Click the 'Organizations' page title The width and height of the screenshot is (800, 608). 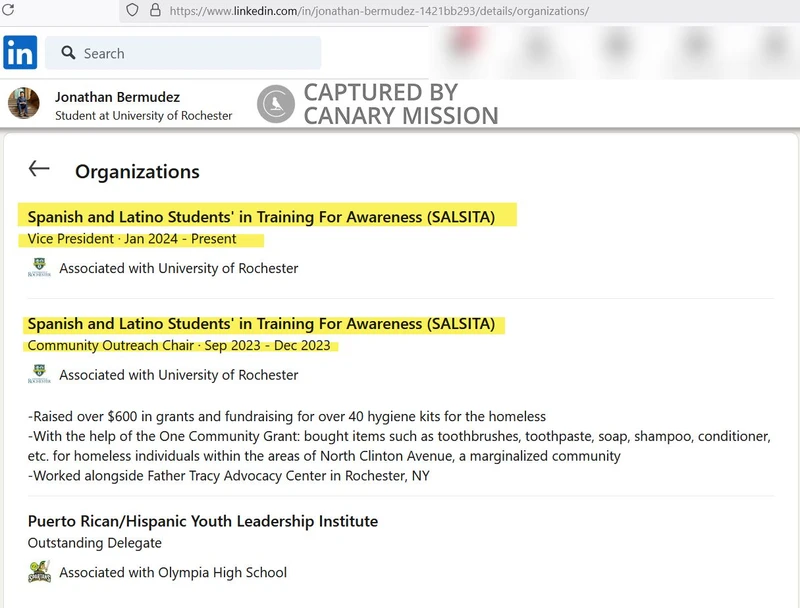(x=137, y=172)
